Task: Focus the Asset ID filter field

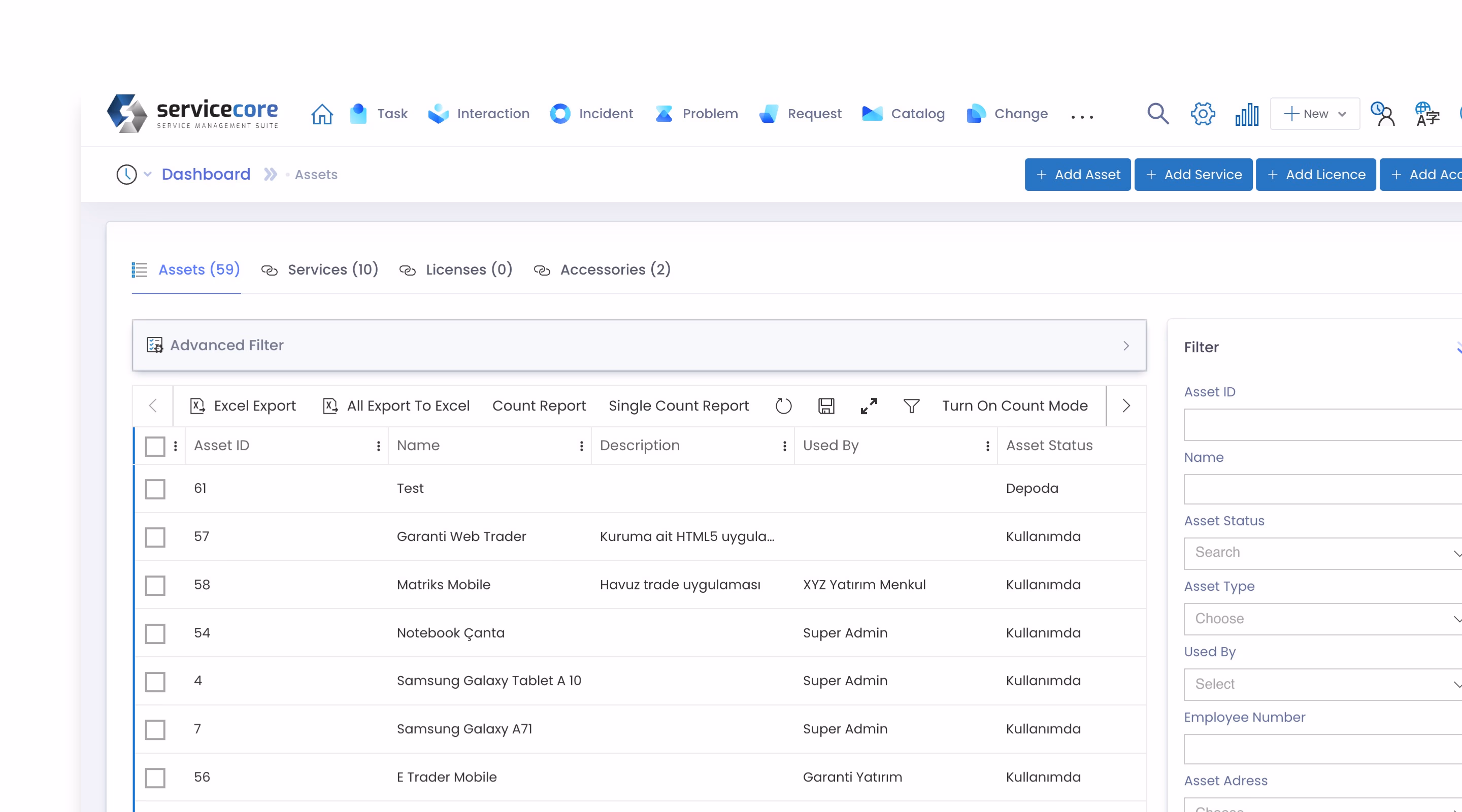Action: pyautogui.click(x=1323, y=425)
